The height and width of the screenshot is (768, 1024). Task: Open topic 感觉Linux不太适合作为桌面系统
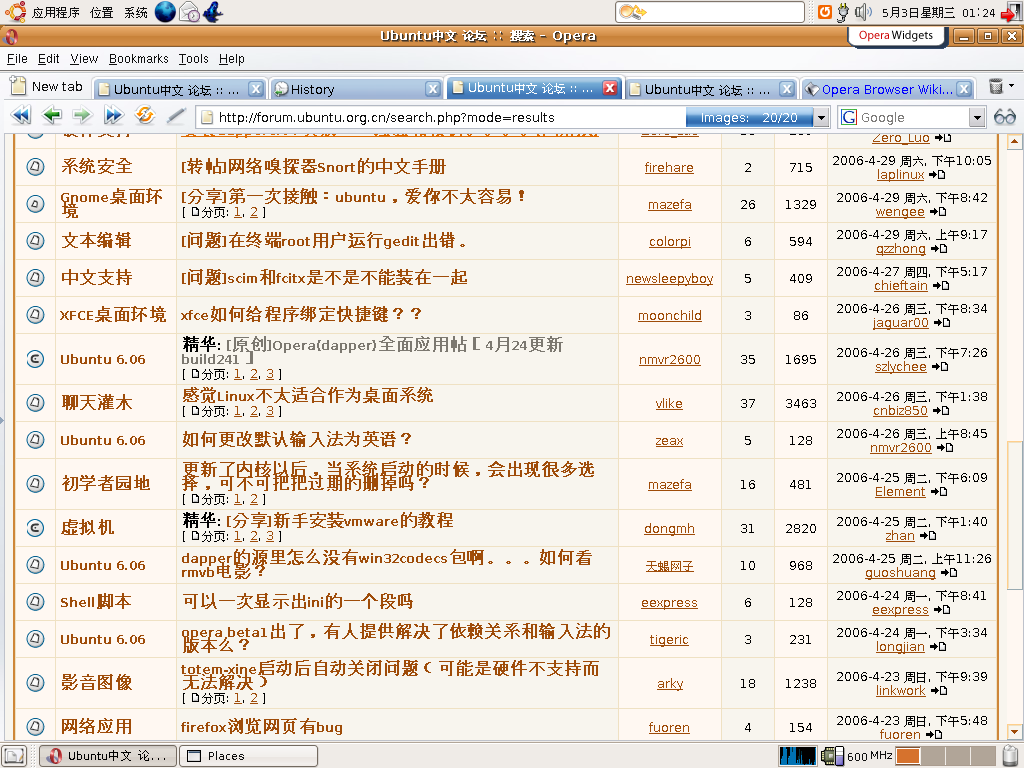pyautogui.click(x=308, y=395)
